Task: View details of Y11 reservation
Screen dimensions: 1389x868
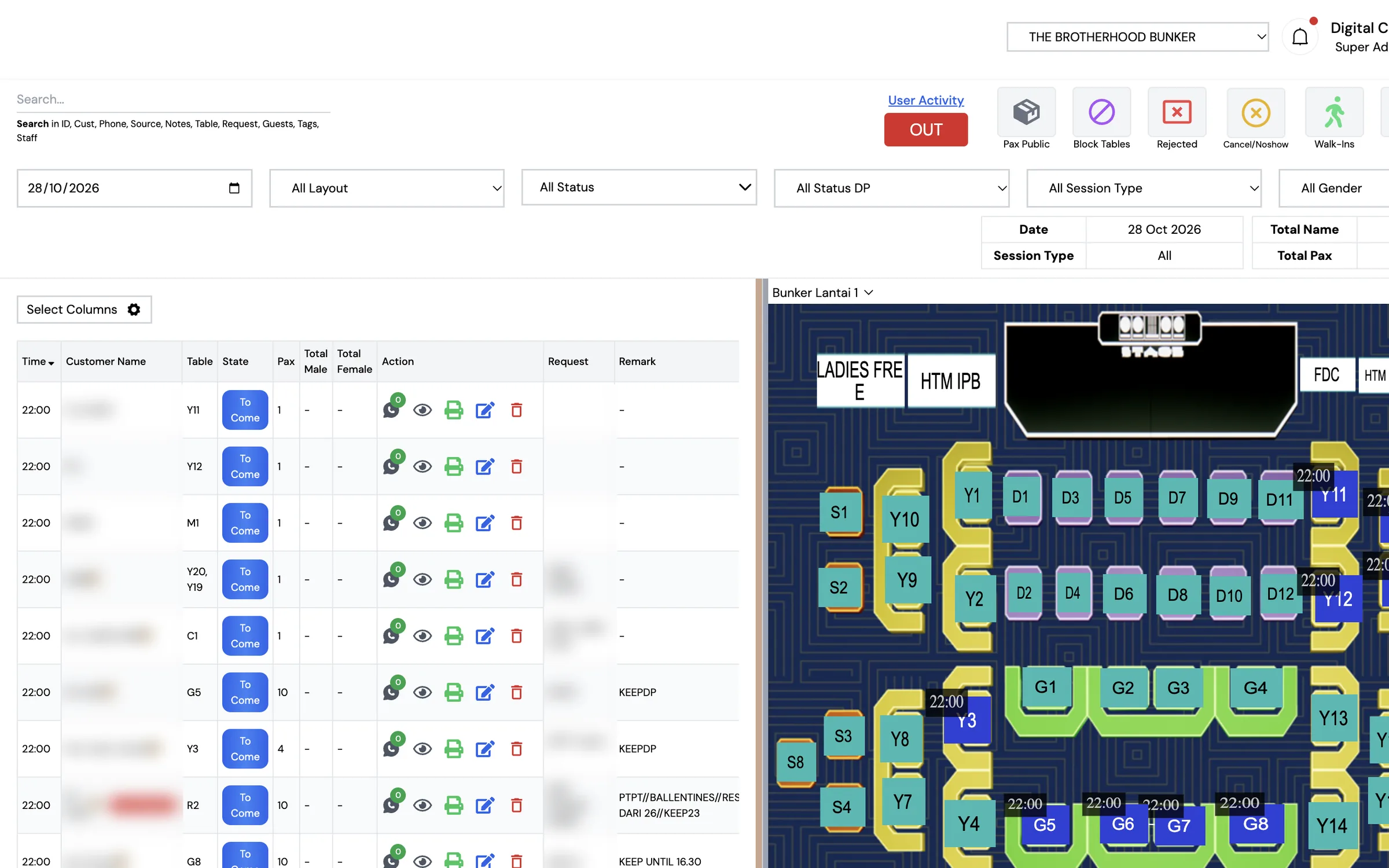Action: tap(422, 410)
